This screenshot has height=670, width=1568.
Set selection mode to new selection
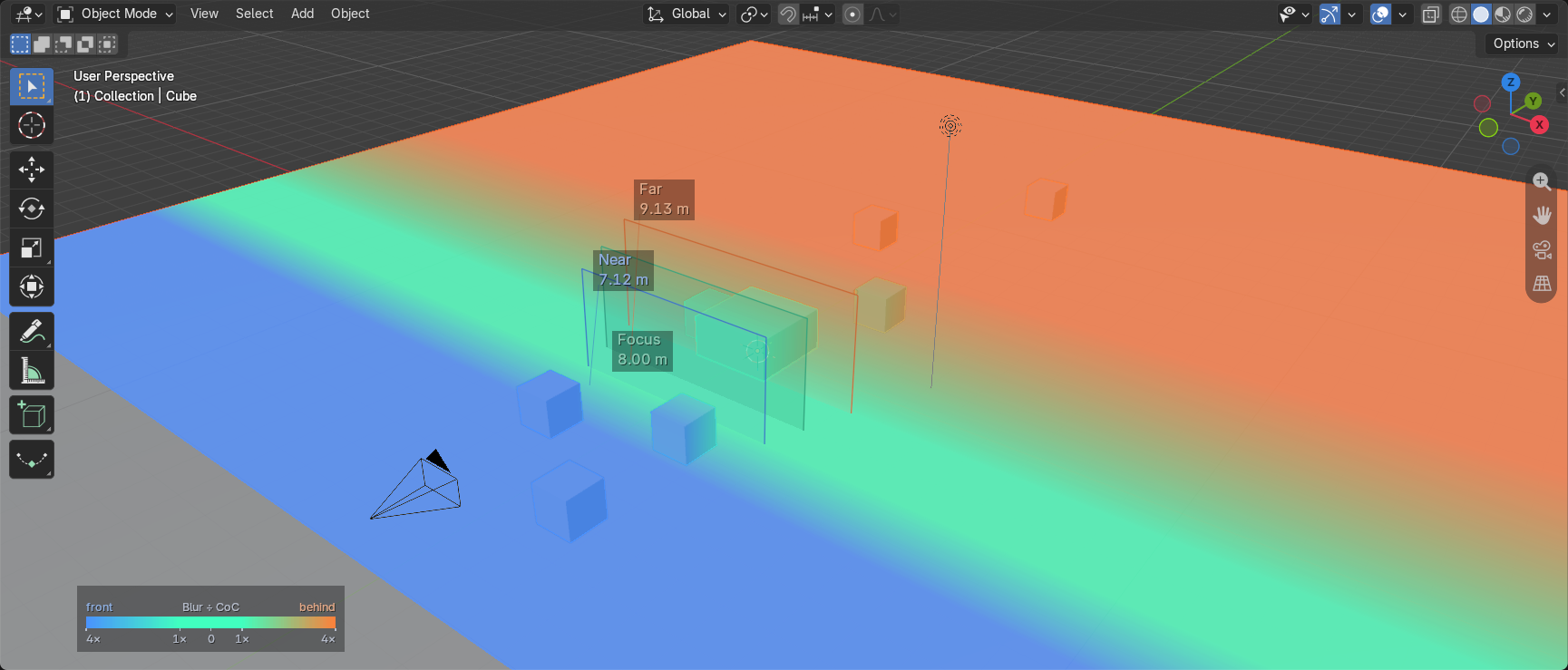(20, 44)
